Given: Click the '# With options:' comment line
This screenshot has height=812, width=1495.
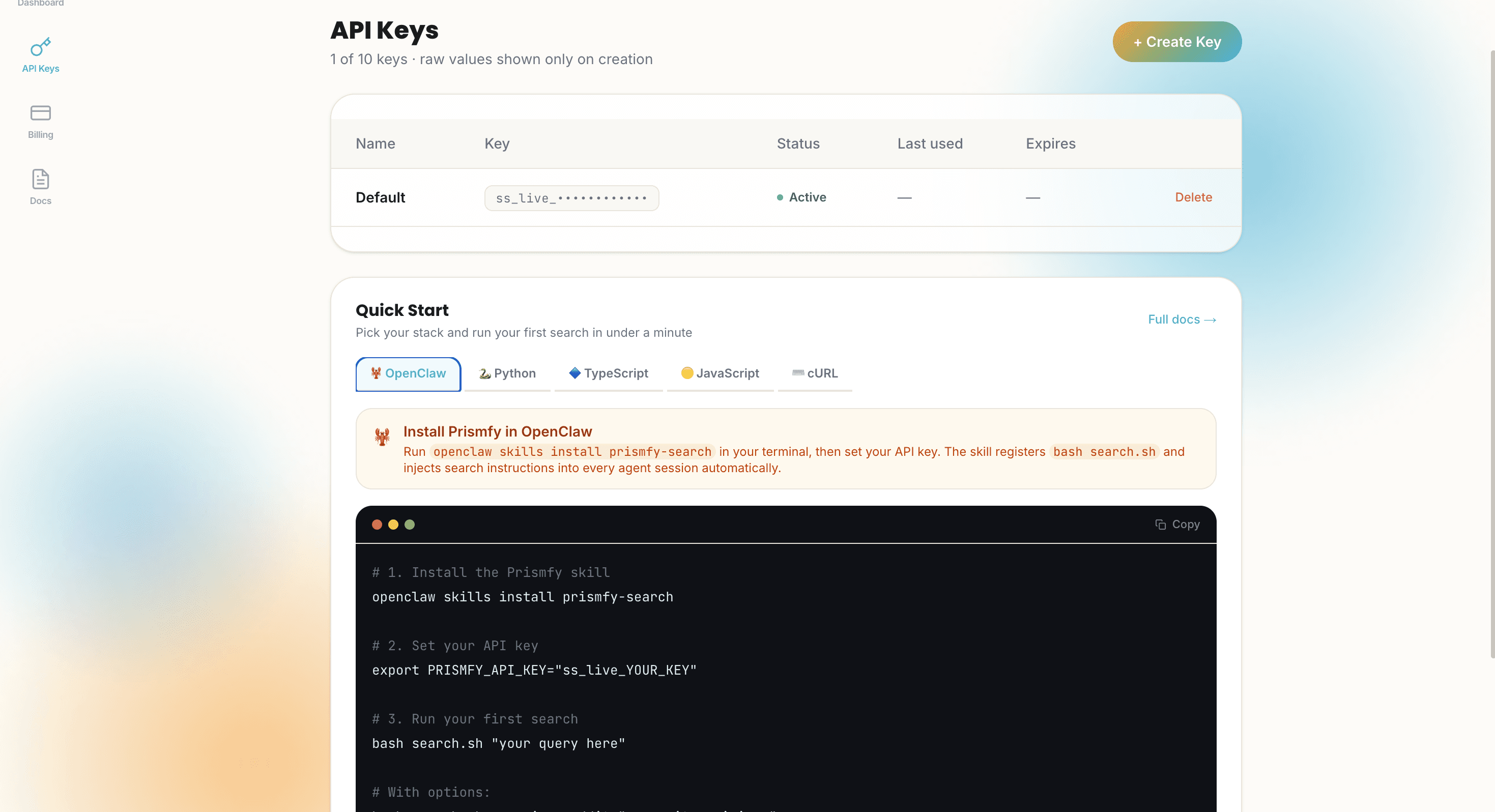Looking at the screenshot, I should [430, 792].
